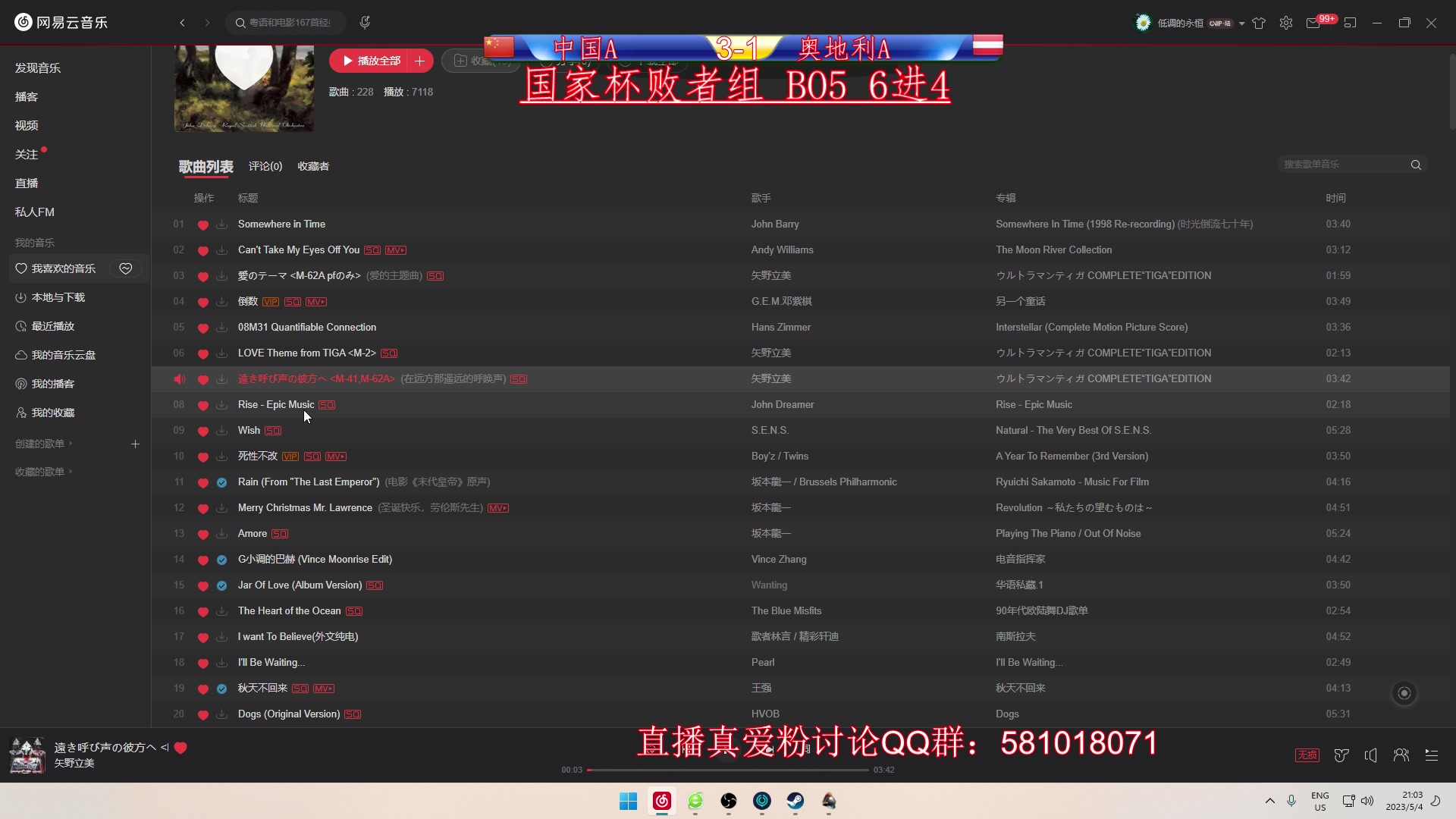Unlike Dogs (Original Version) heart
The width and height of the screenshot is (1456, 819).
point(202,715)
